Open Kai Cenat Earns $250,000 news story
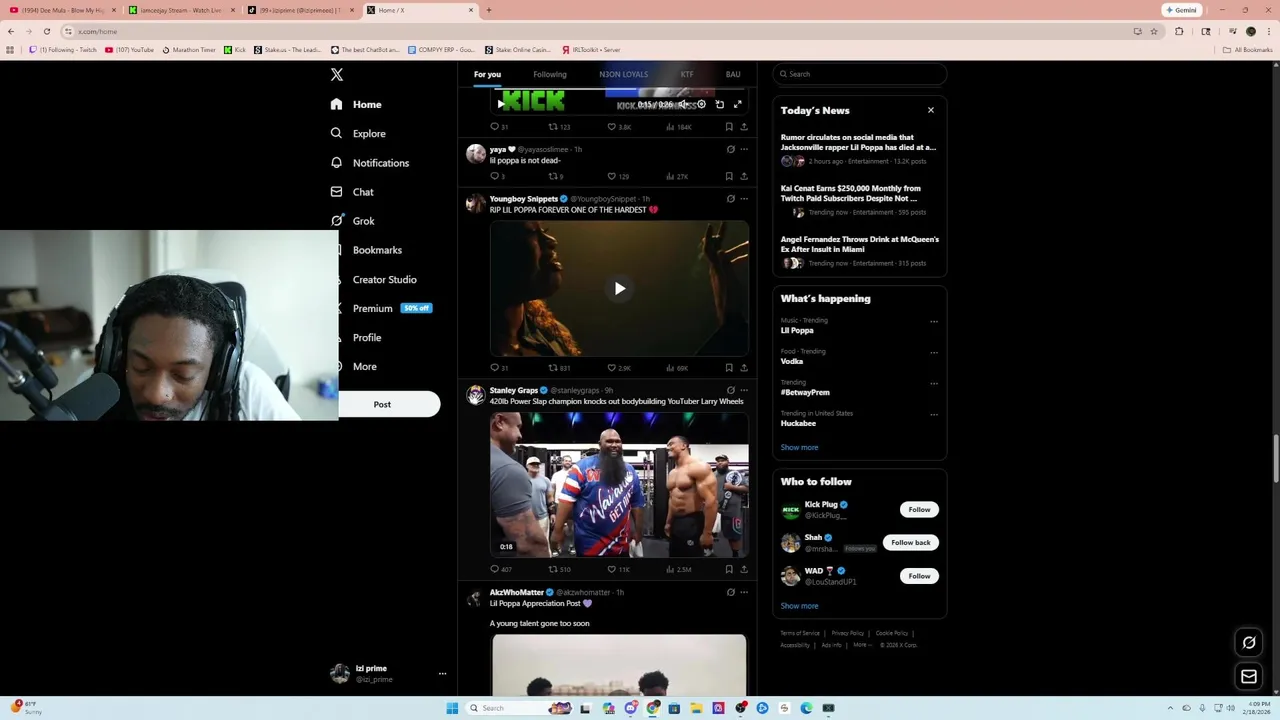The height and width of the screenshot is (720, 1280). pos(859,199)
